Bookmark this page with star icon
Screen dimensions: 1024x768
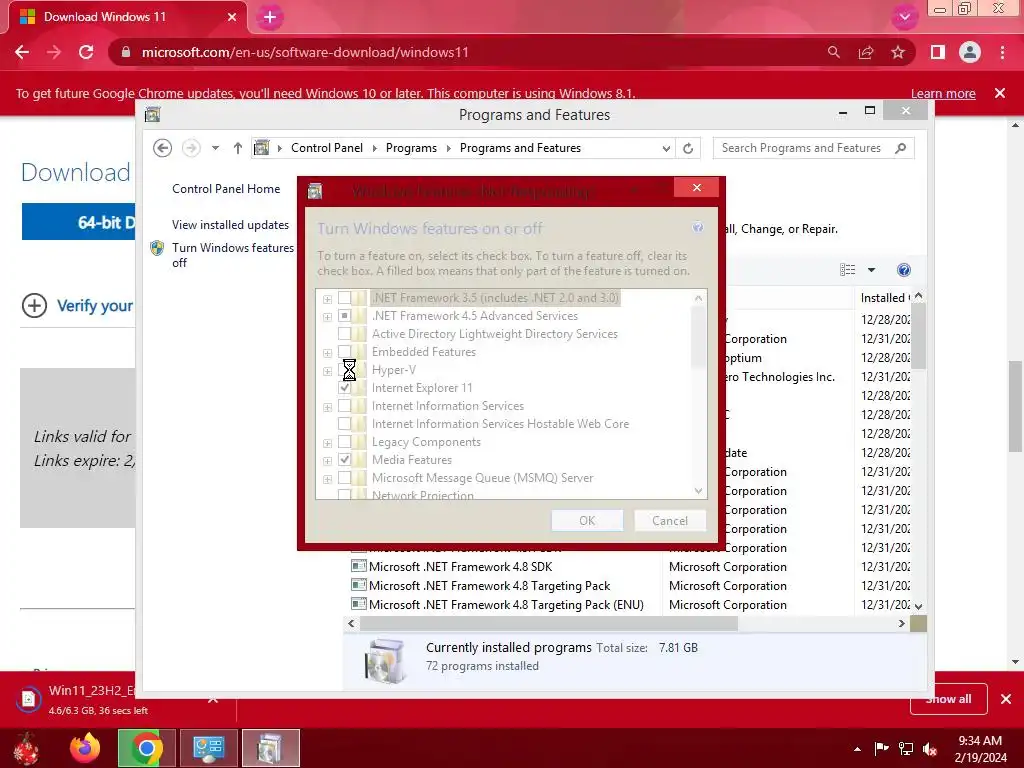898,52
